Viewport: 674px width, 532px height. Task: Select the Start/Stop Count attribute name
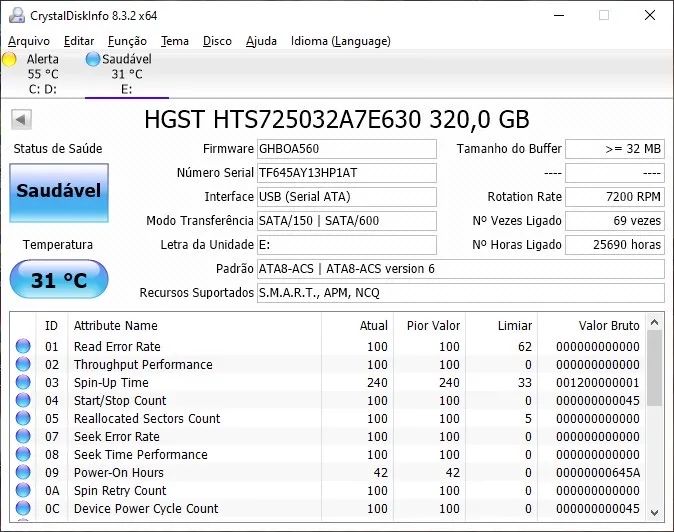[x=120, y=401]
